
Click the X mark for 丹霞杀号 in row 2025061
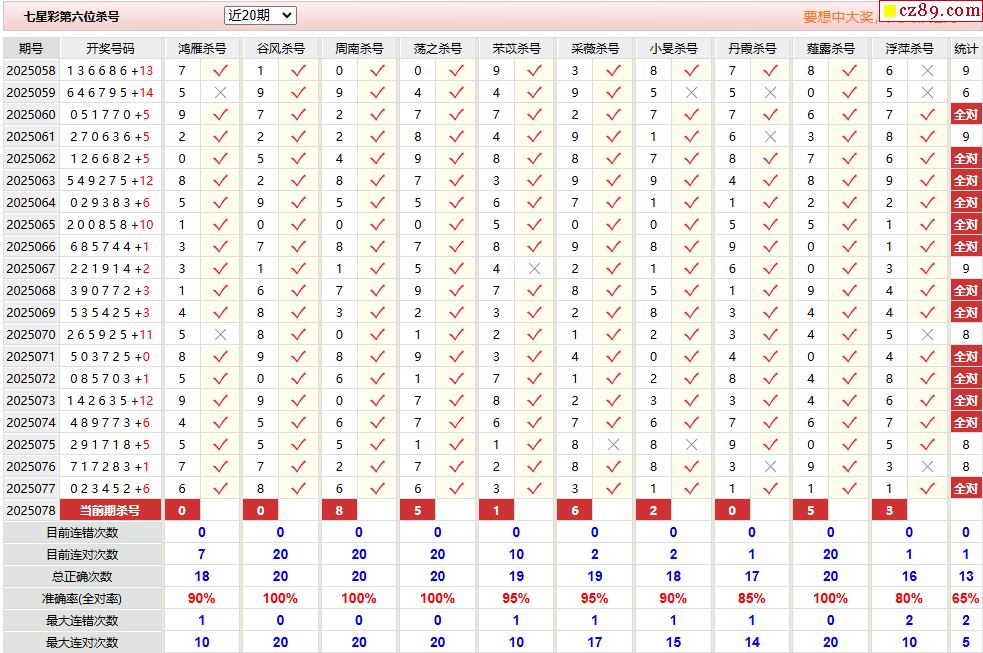pos(770,137)
